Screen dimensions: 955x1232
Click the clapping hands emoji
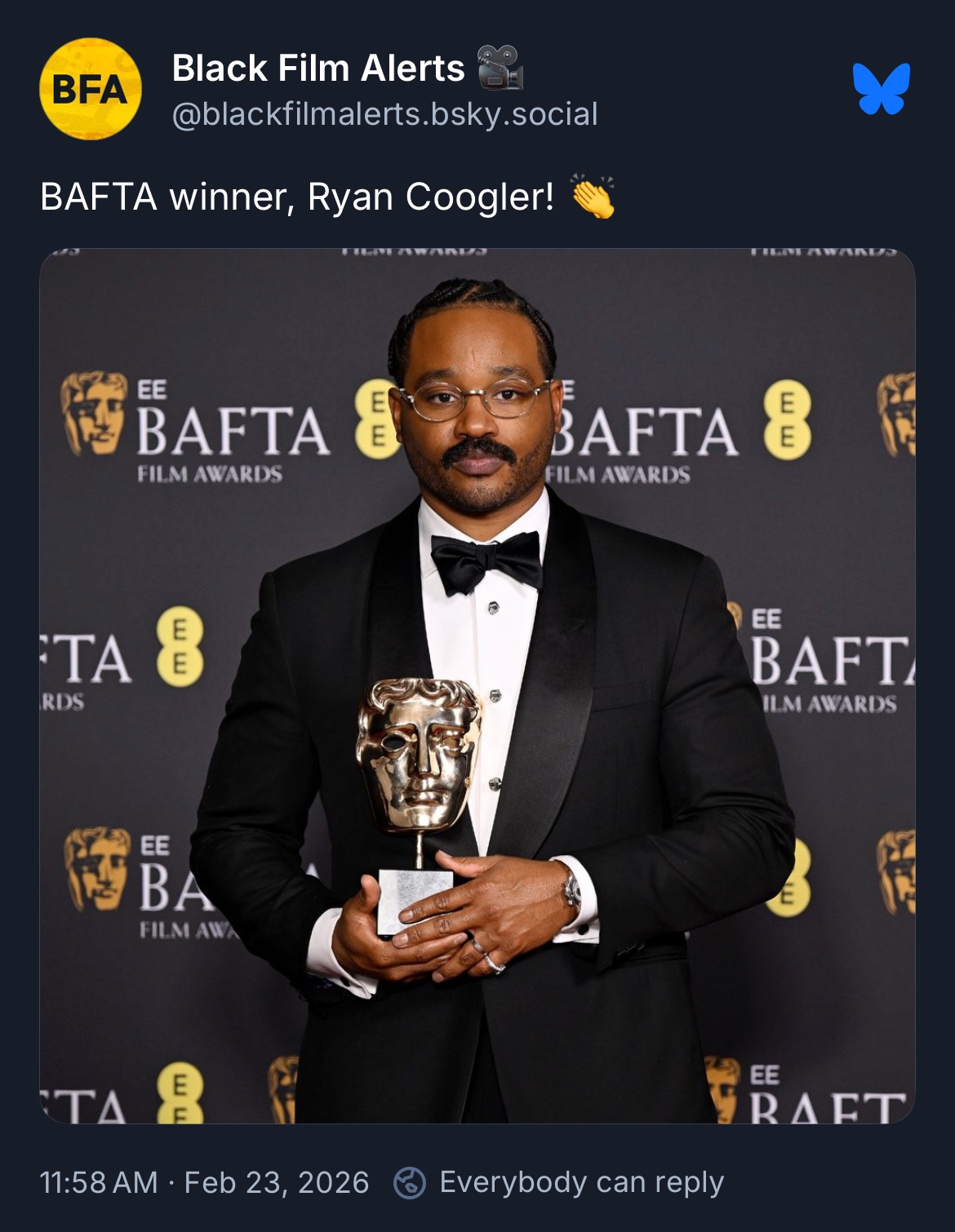point(593,197)
